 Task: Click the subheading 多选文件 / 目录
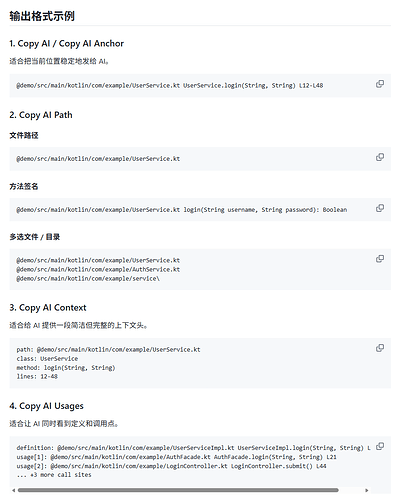coord(35,237)
